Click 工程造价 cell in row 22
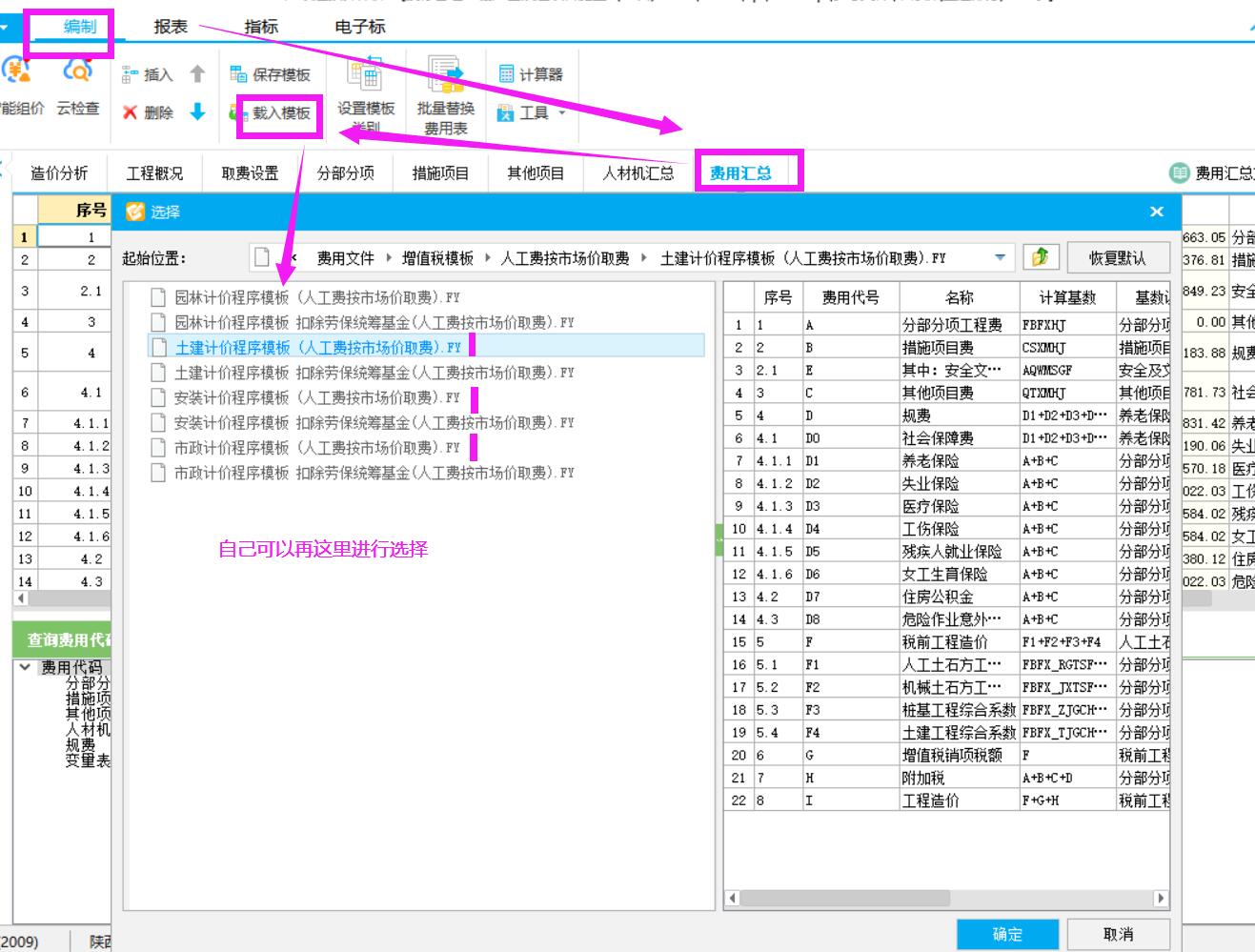Viewport: 1255px width, 952px height. [959, 800]
